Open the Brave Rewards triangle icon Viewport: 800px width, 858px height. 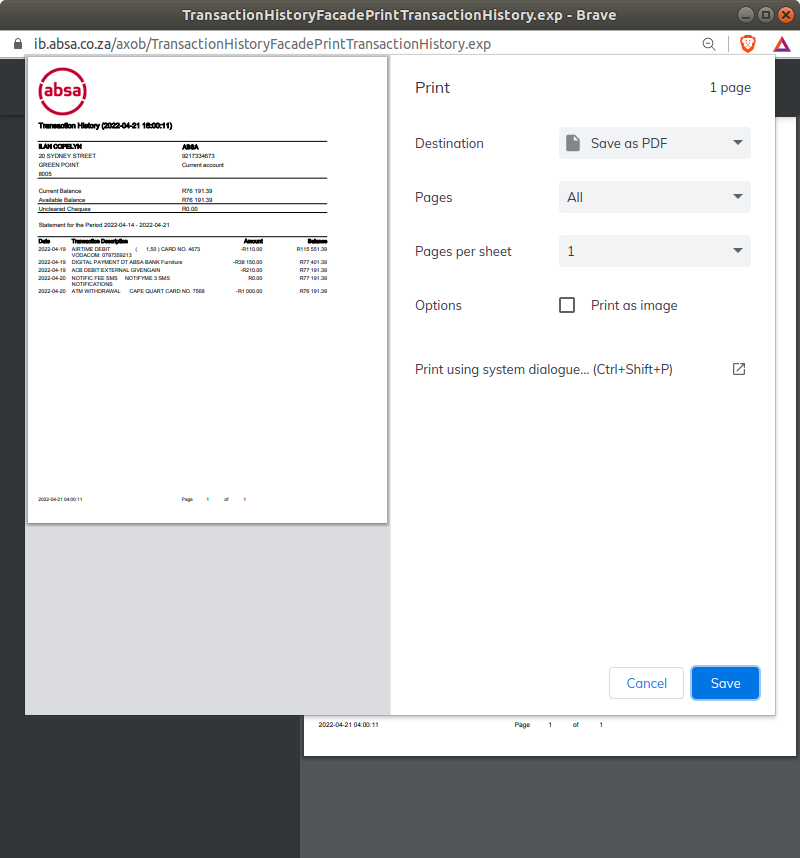(781, 44)
